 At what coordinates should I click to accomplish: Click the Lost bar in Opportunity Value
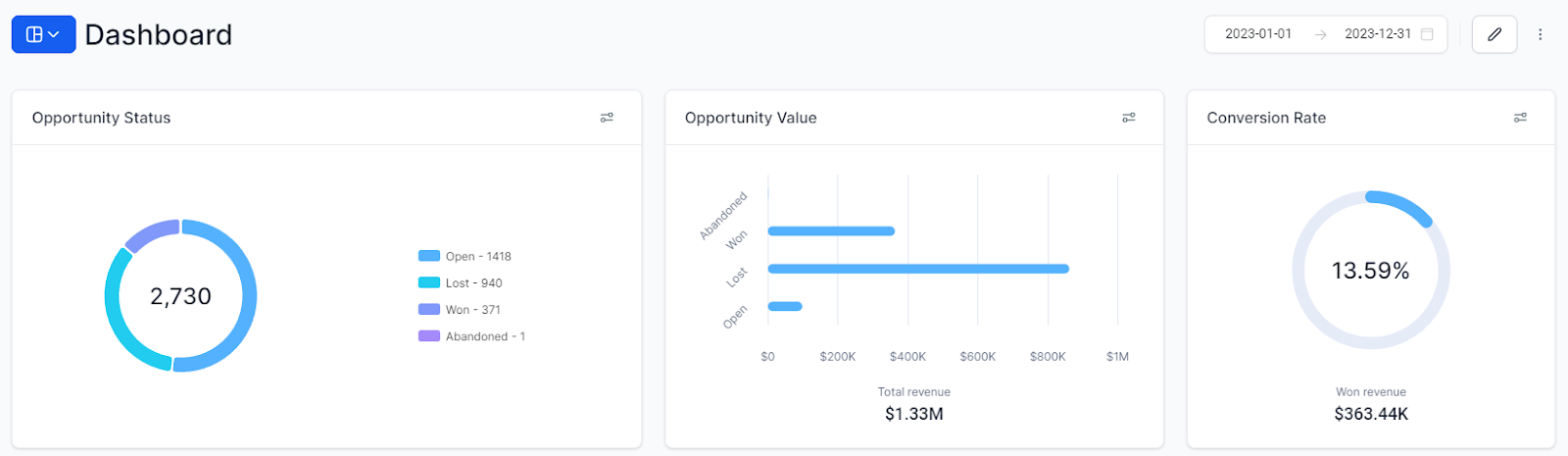pyautogui.click(x=918, y=269)
